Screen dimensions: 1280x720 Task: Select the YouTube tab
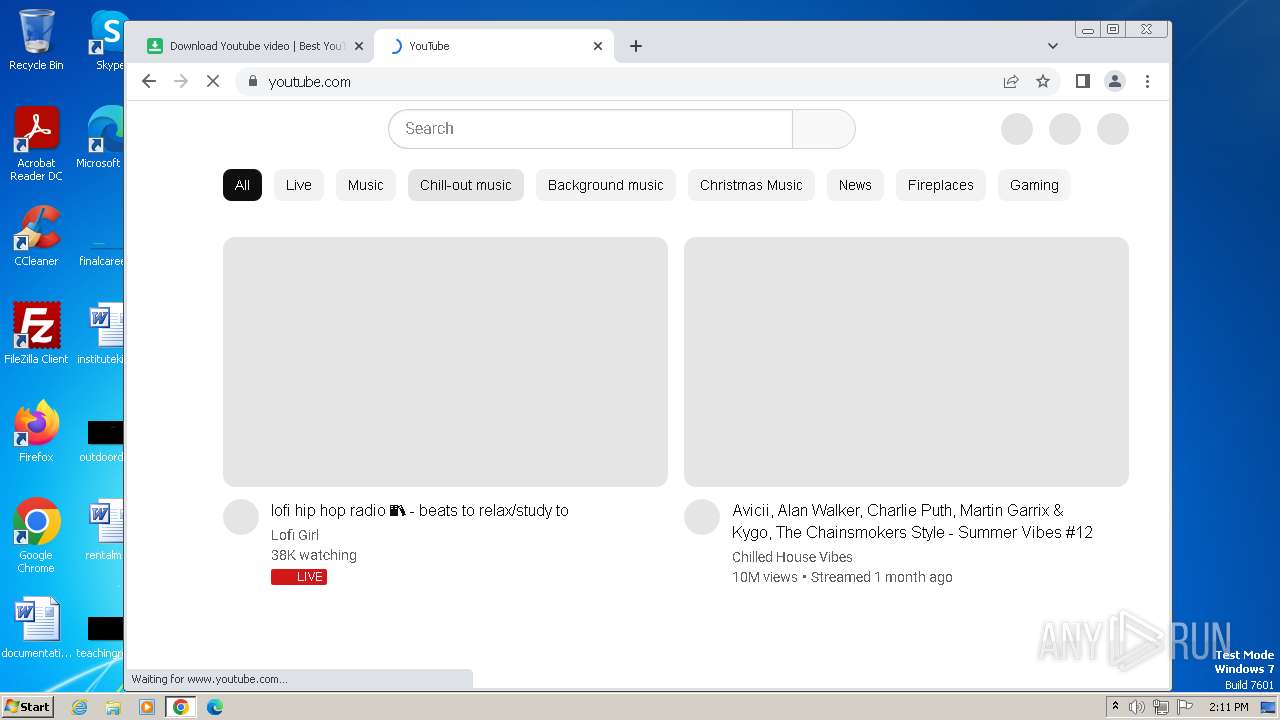point(494,46)
